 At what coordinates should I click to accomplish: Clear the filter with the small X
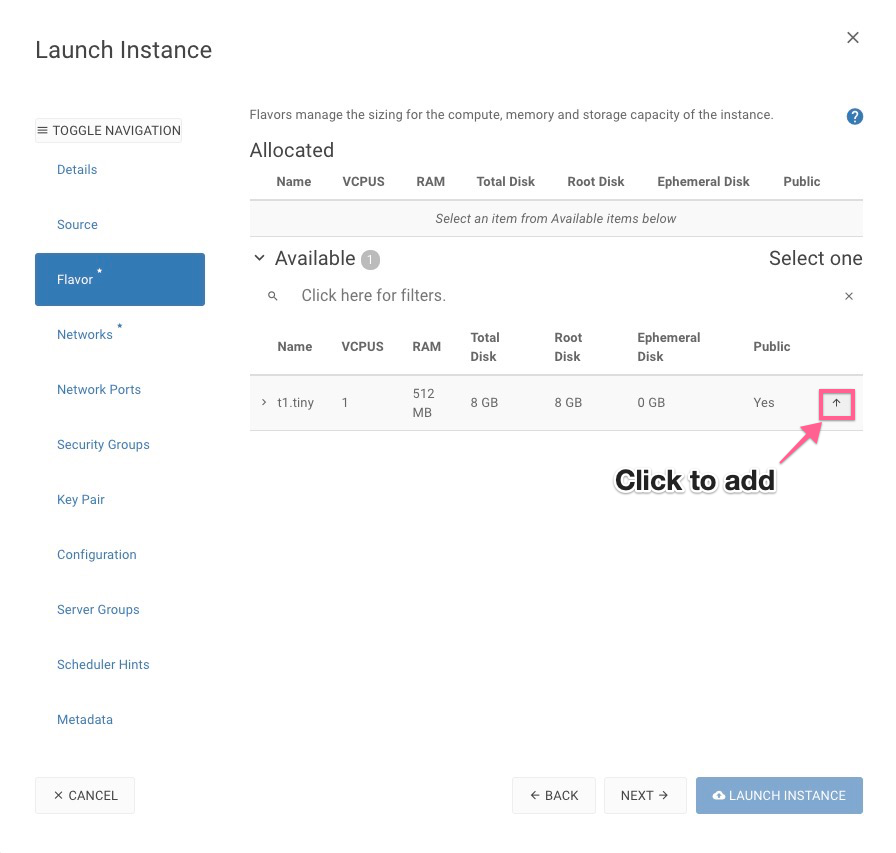849,296
